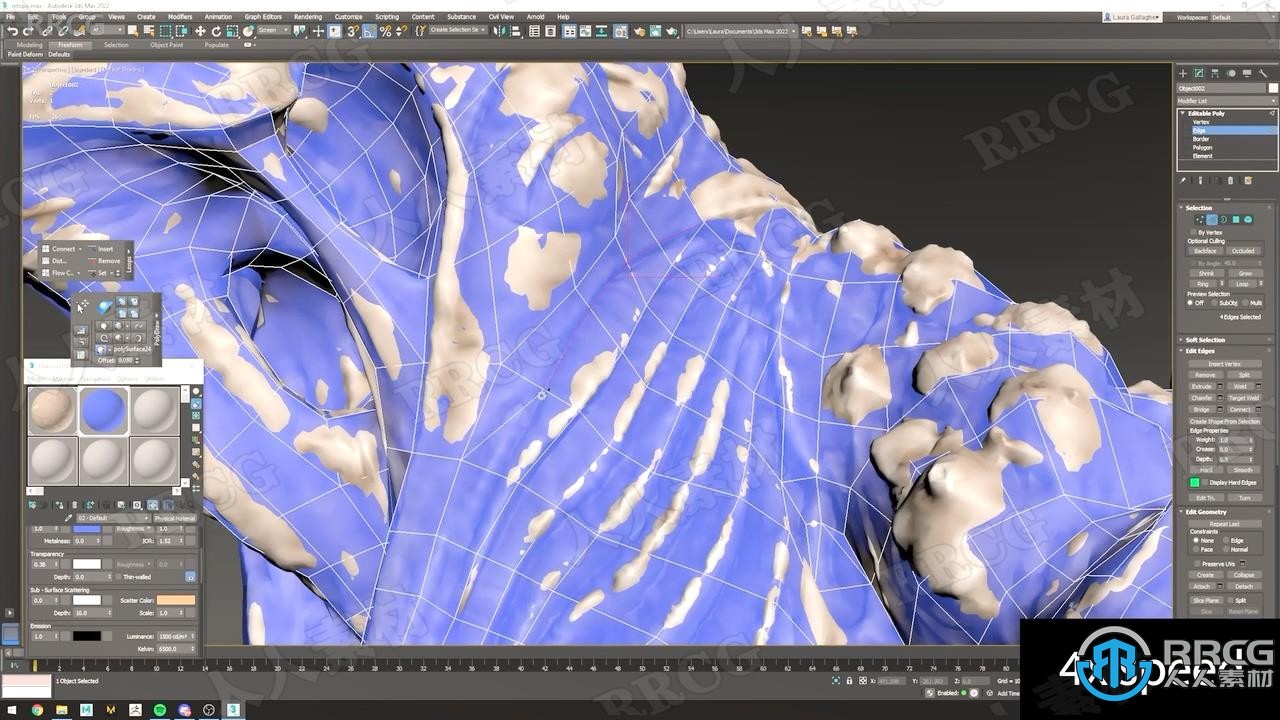Launch Spotify from the taskbar
1280x720 pixels.
point(160,710)
